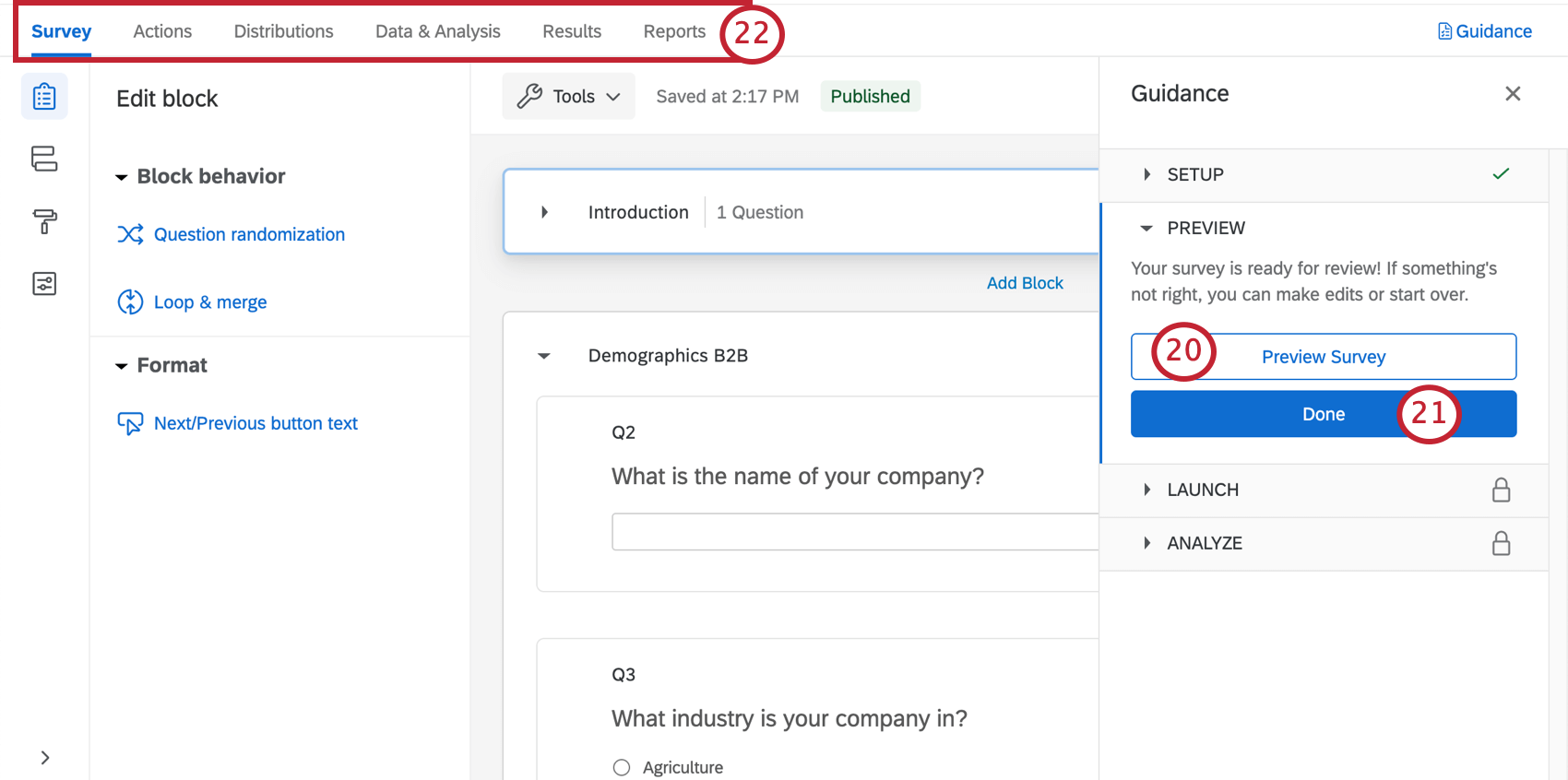Expand the SETUP guidance section
1568x780 pixels.
click(1146, 174)
